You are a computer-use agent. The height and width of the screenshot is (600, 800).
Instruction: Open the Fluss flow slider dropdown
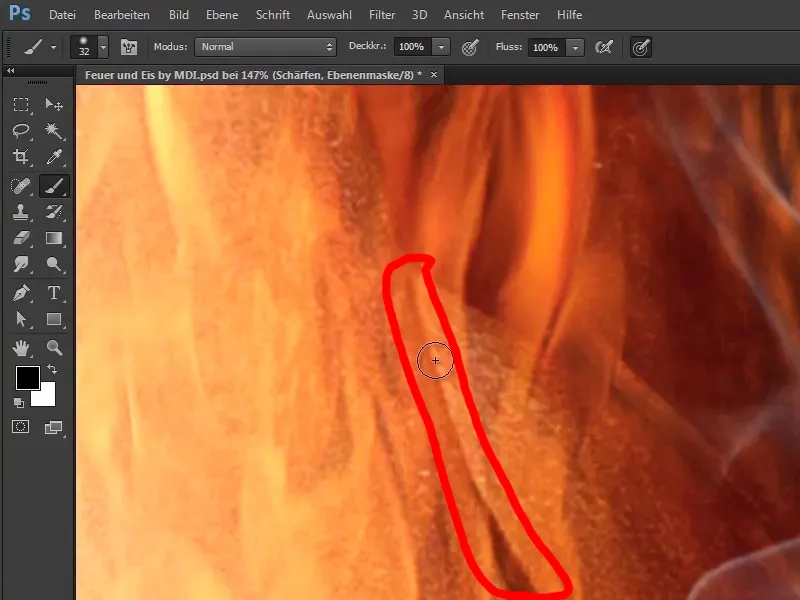tap(576, 47)
